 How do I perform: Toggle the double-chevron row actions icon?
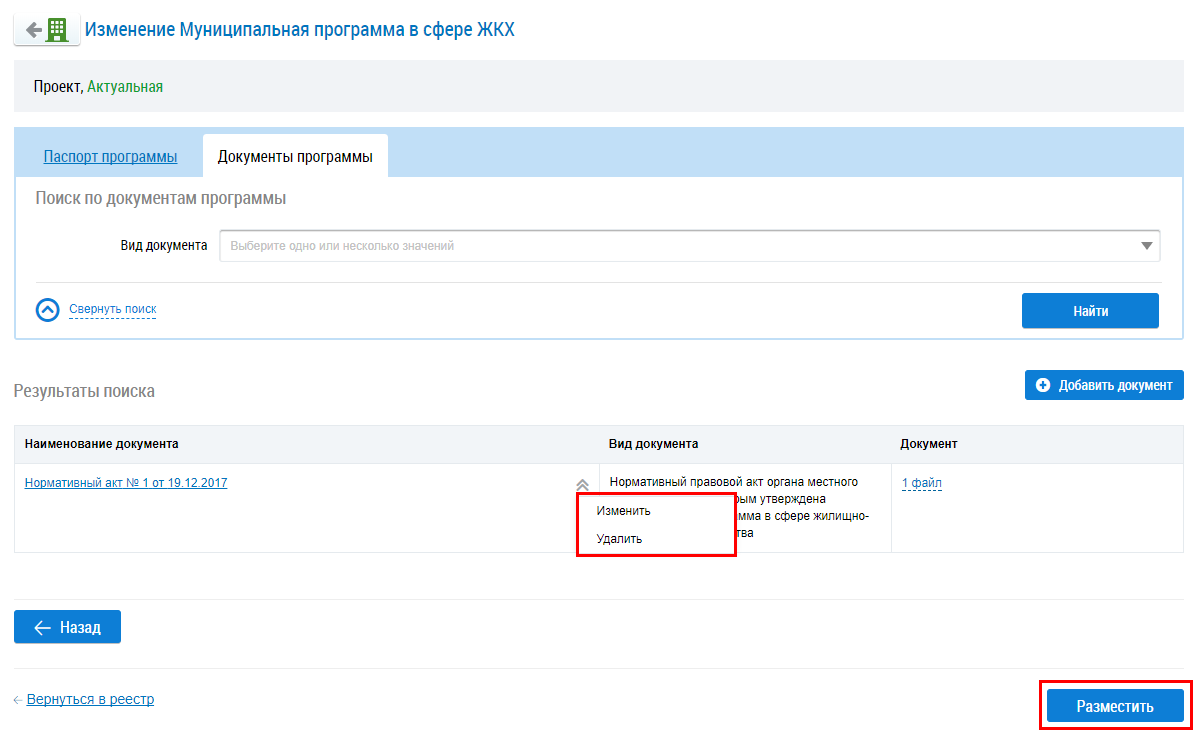pyautogui.click(x=582, y=484)
